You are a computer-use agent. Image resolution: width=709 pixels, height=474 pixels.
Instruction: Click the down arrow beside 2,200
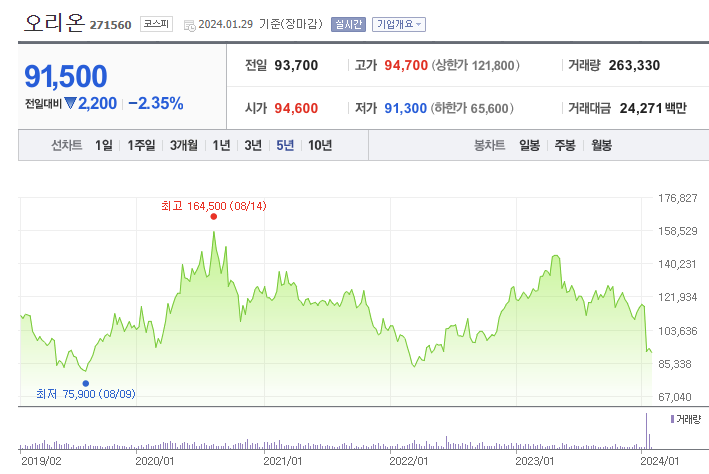(70, 103)
